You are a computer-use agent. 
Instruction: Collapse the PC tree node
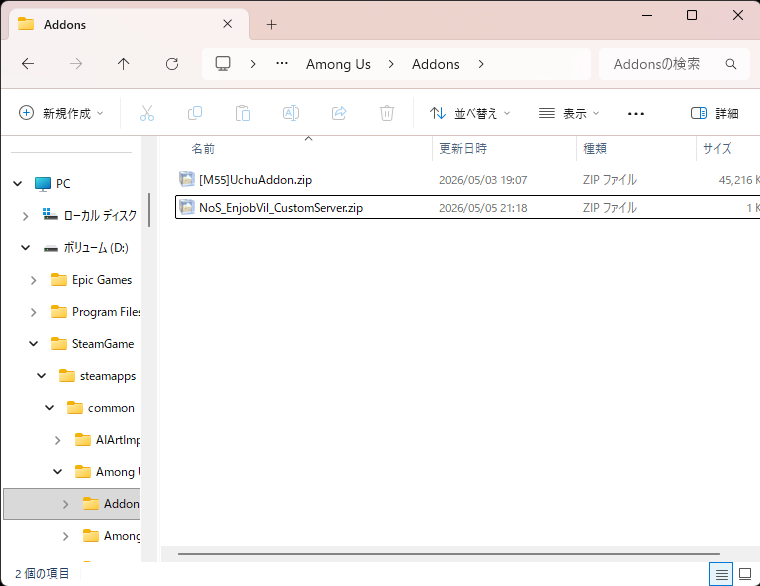[x=17, y=184]
